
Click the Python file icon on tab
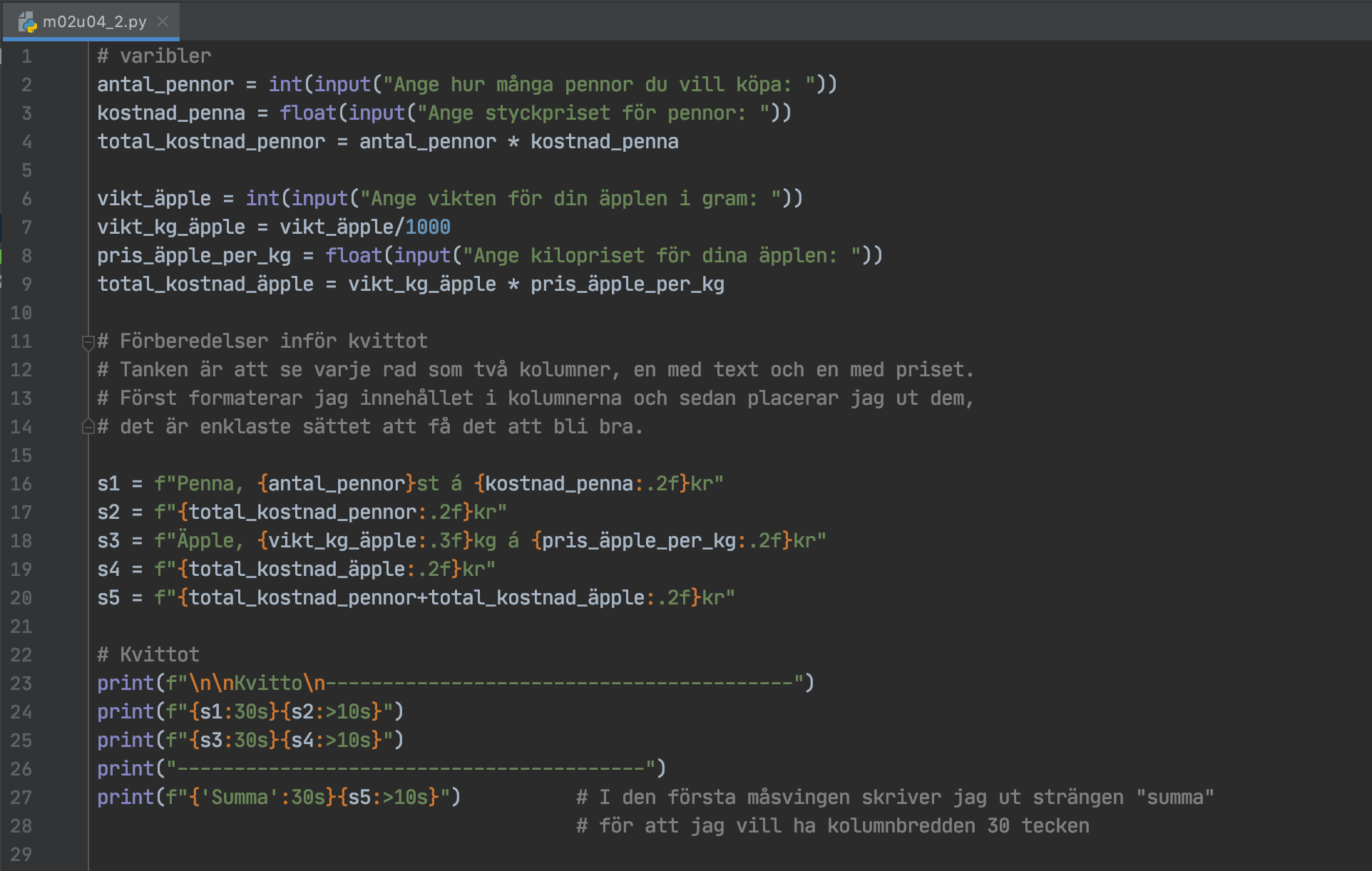(x=27, y=22)
